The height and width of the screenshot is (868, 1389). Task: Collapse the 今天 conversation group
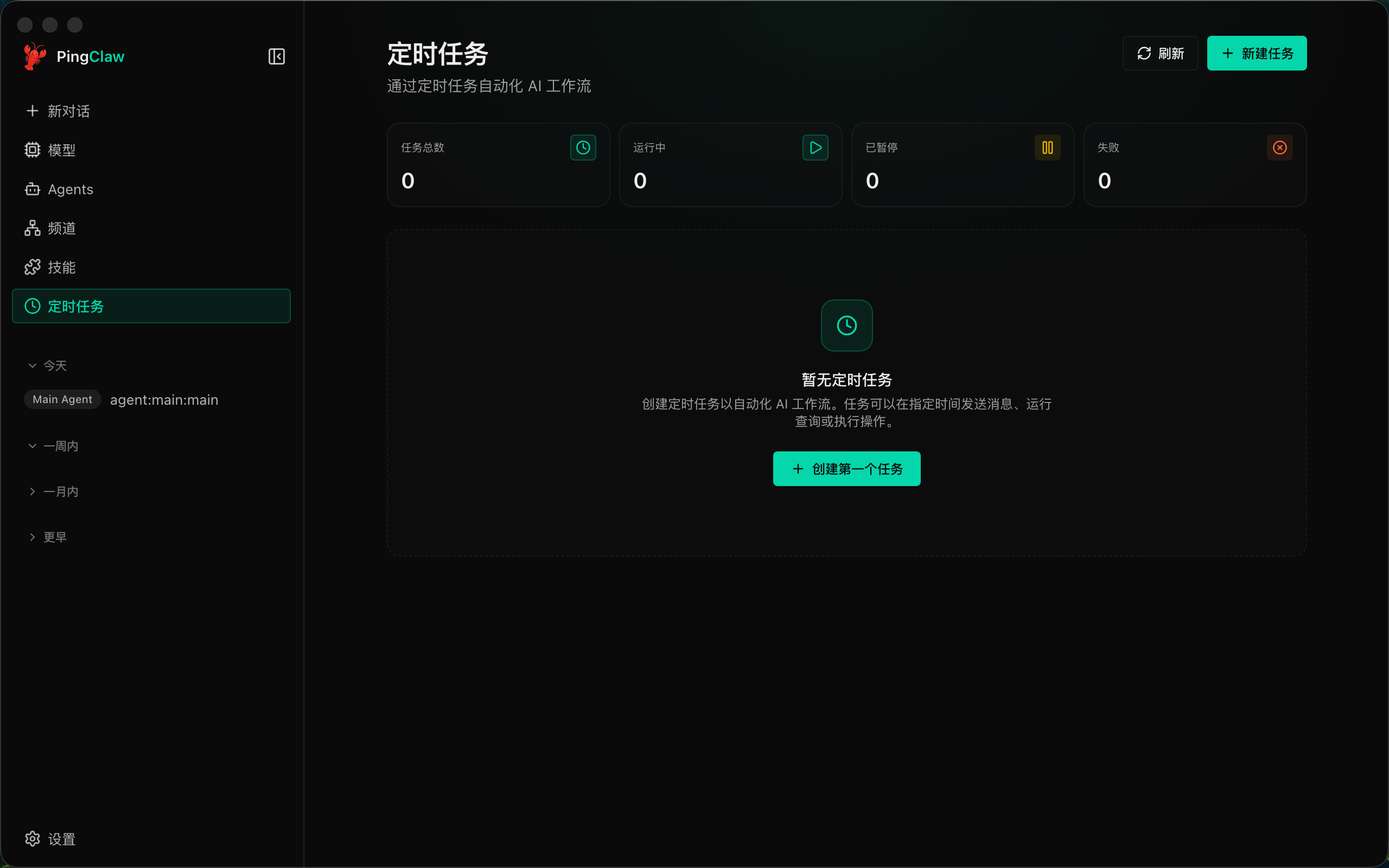tap(33, 366)
